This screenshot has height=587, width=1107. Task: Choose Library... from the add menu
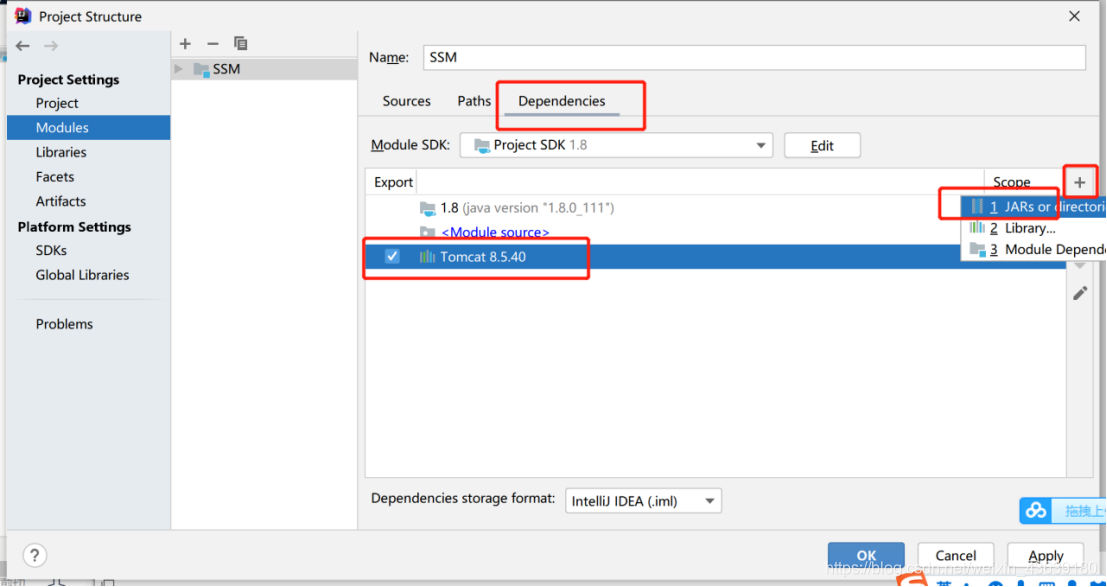pyautogui.click(x=1034, y=228)
